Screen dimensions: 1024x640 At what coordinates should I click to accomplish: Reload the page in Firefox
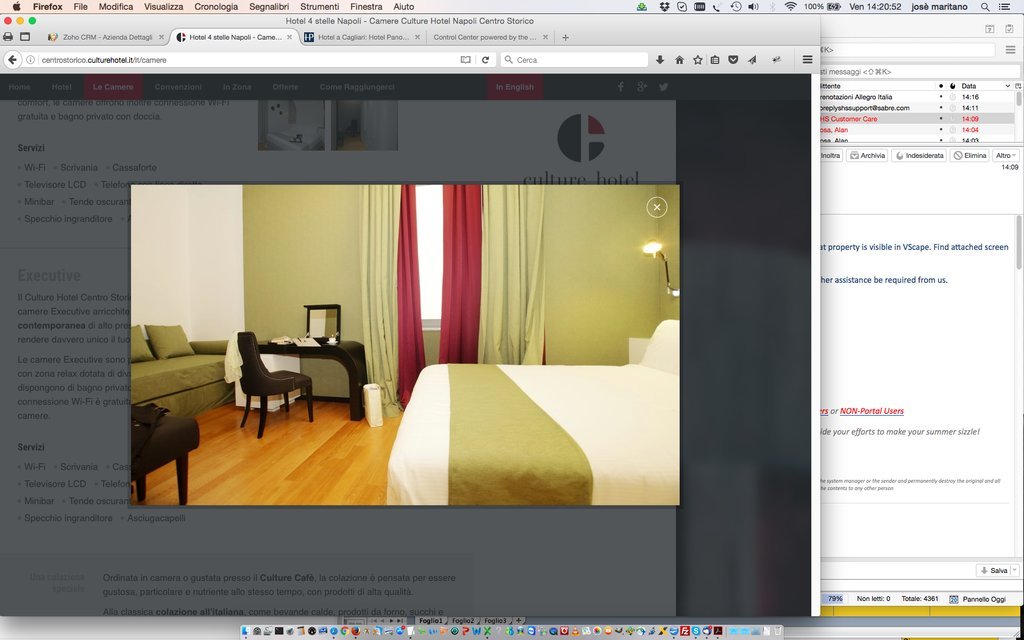485,59
